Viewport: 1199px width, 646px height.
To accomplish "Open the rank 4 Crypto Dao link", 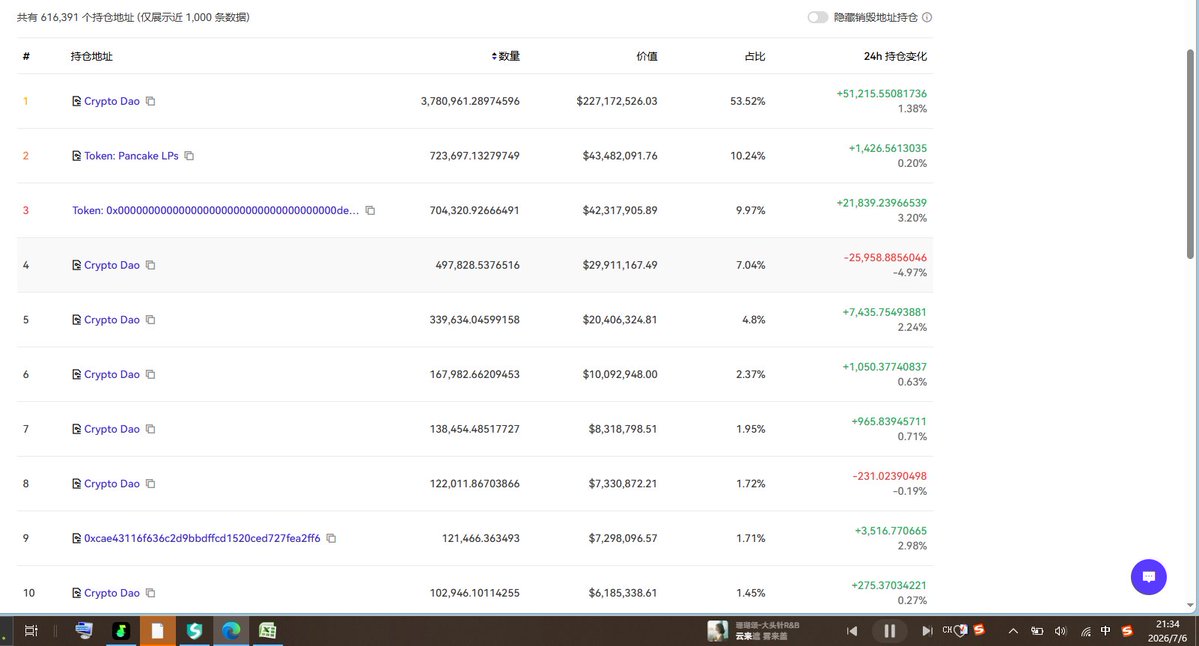I will pyautogui.click(x=112, y=265).
